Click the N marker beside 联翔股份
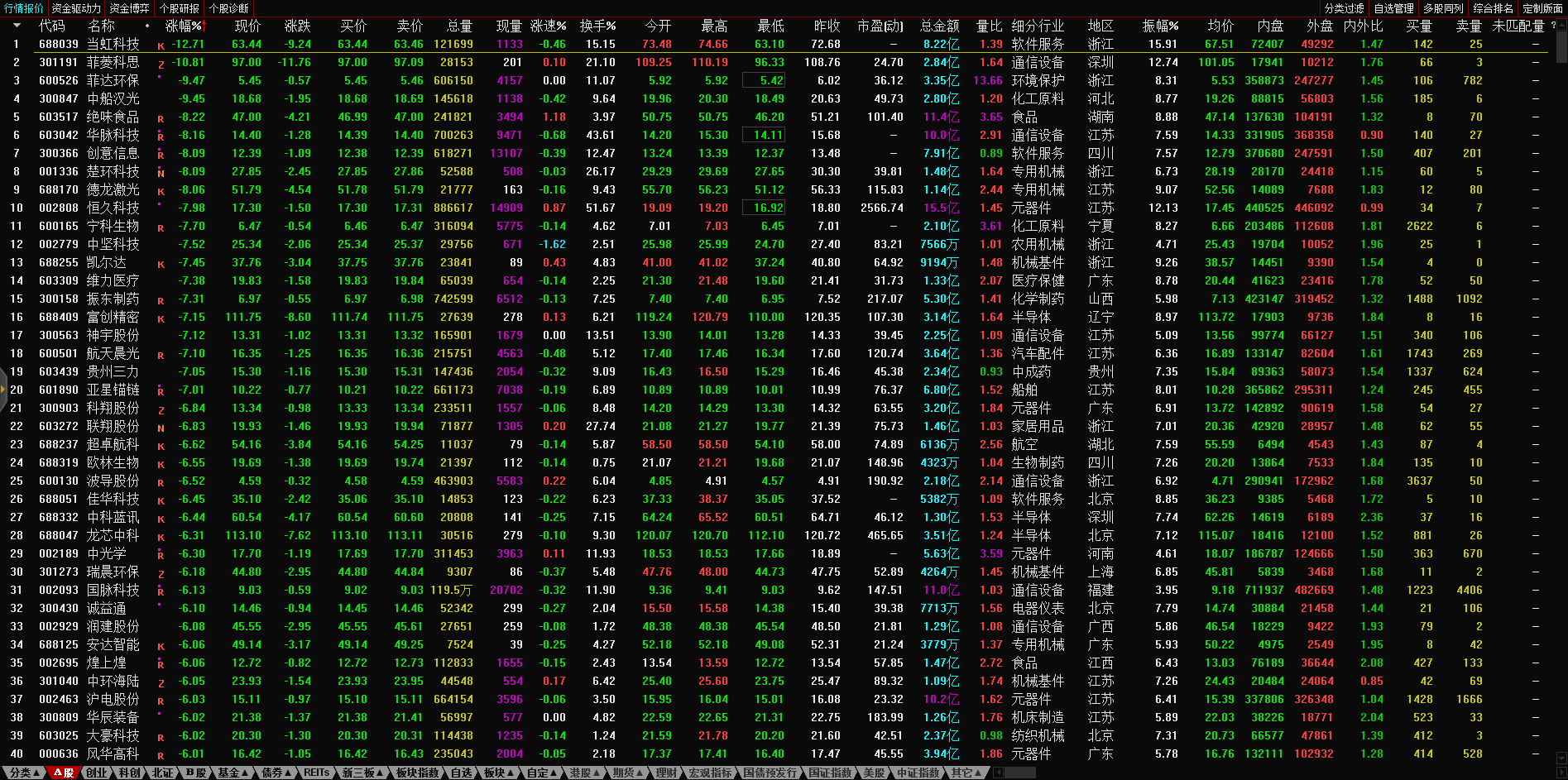 tap(161, 428)
